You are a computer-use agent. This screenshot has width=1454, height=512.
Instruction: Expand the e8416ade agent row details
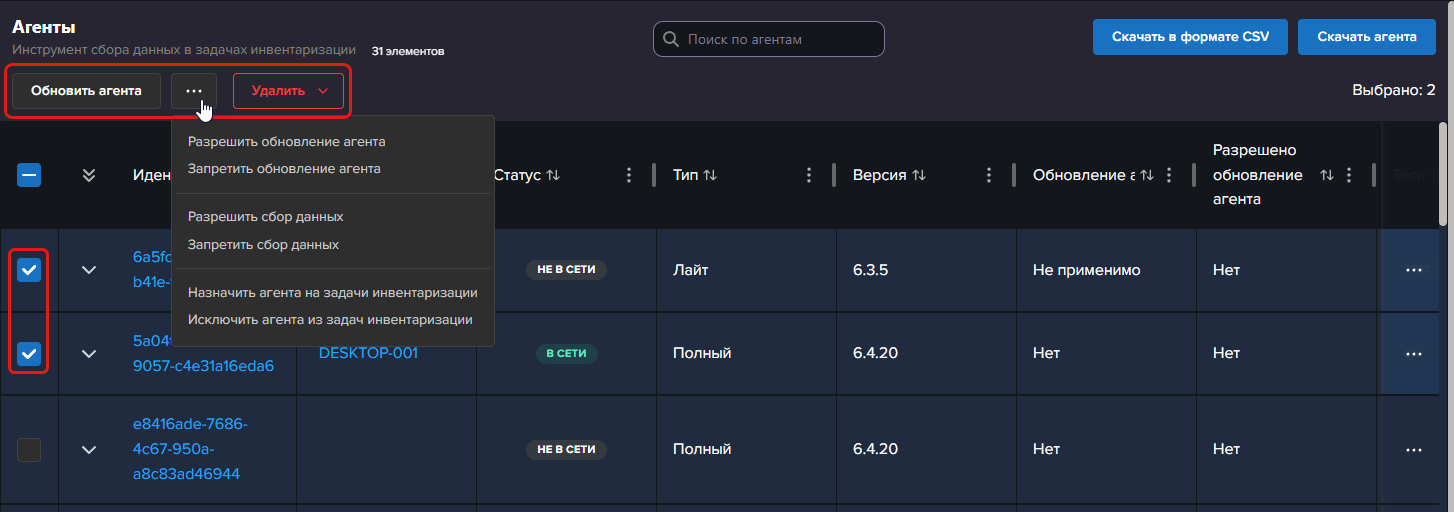coord(89,450)
